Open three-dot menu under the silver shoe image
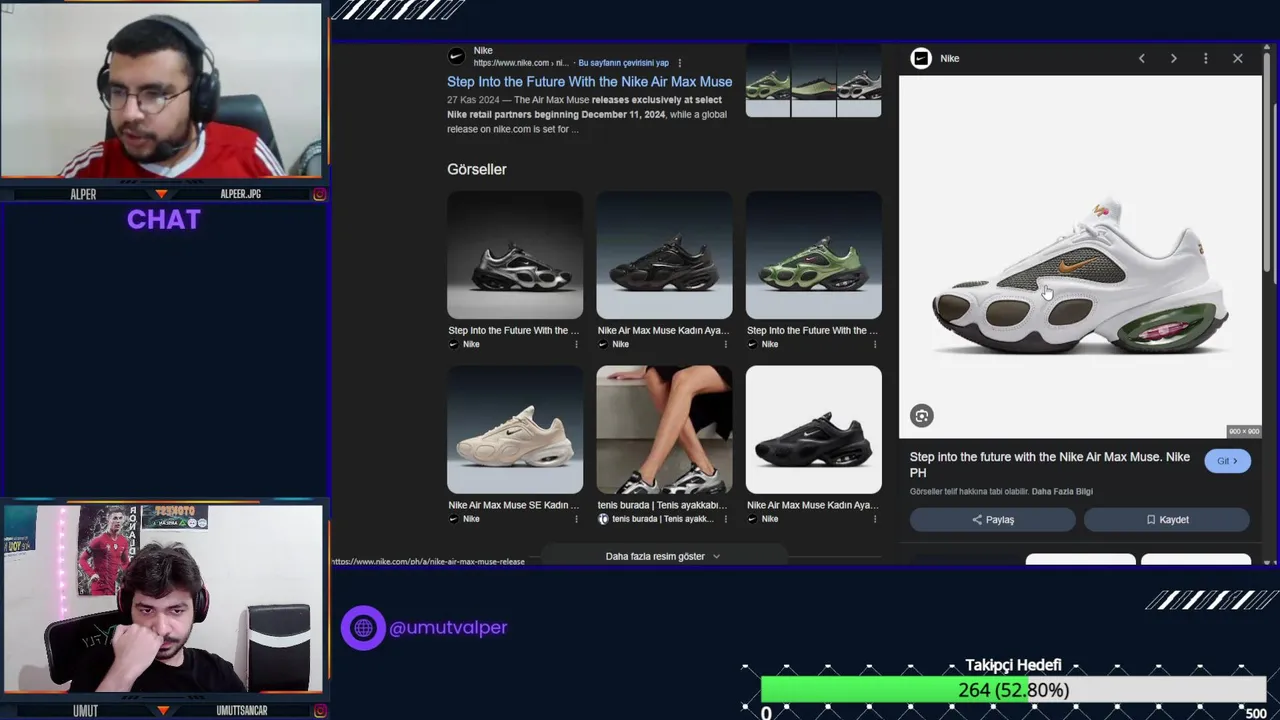The height and width of the screenshot is (720, 1280). (x=576, y=344)
